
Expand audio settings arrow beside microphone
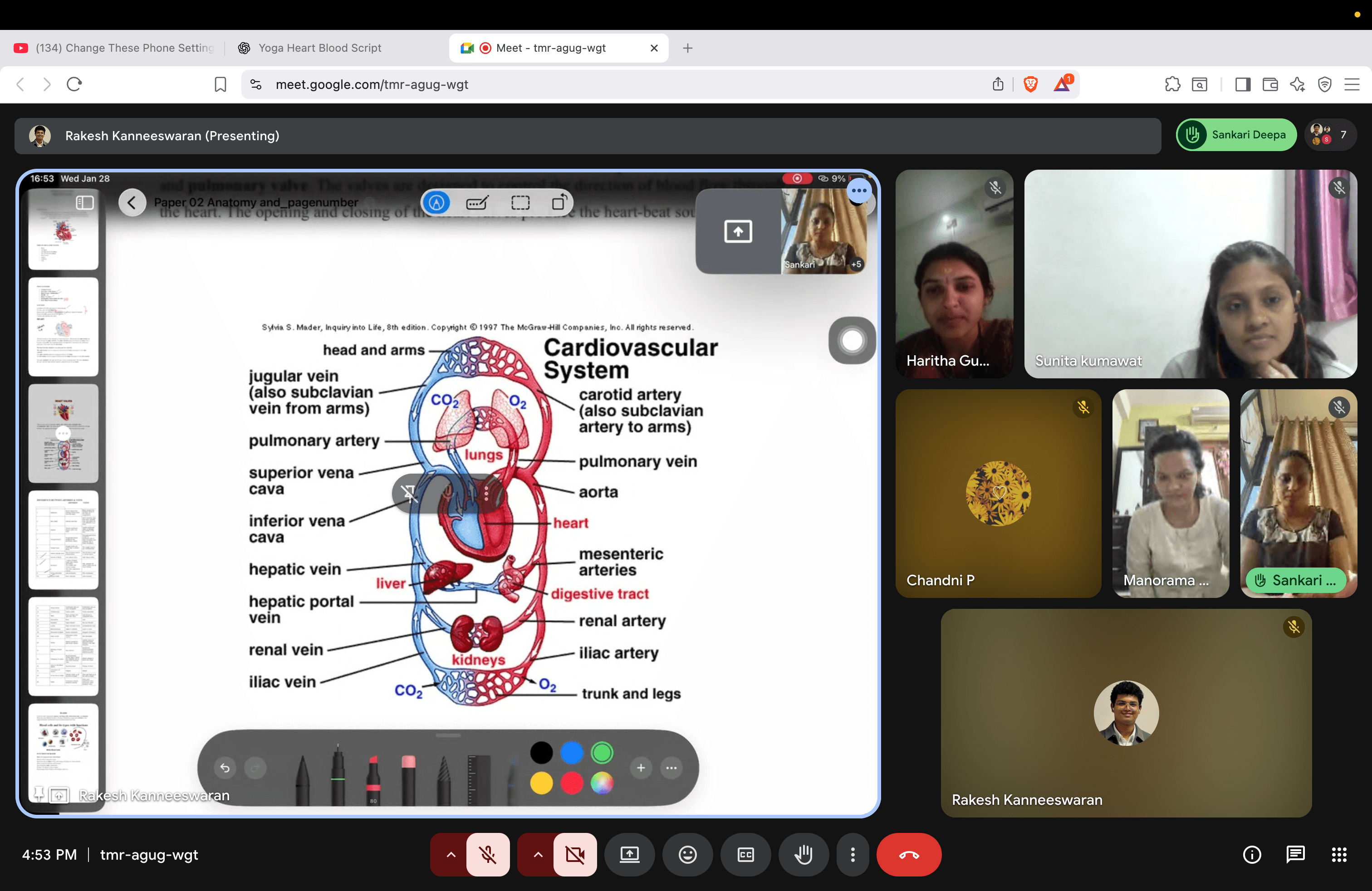[x=451, y=855]
